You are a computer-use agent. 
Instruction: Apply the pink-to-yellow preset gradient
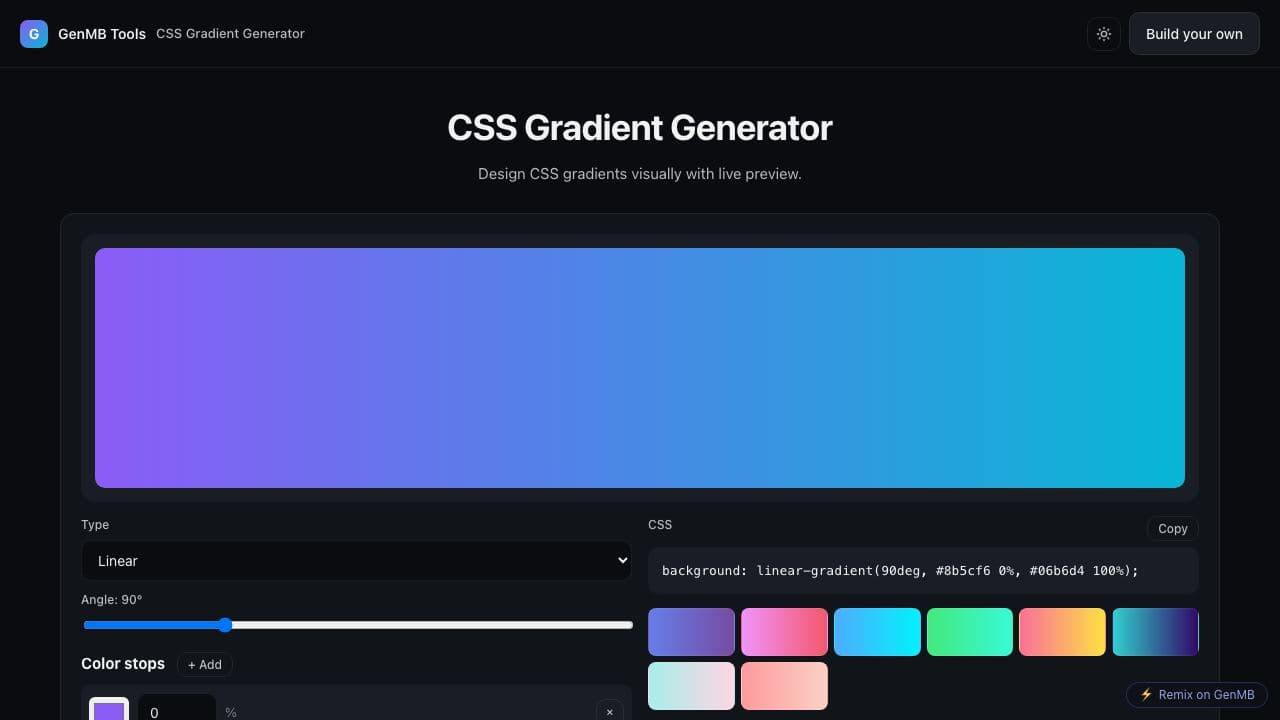tap(1062, 632)
